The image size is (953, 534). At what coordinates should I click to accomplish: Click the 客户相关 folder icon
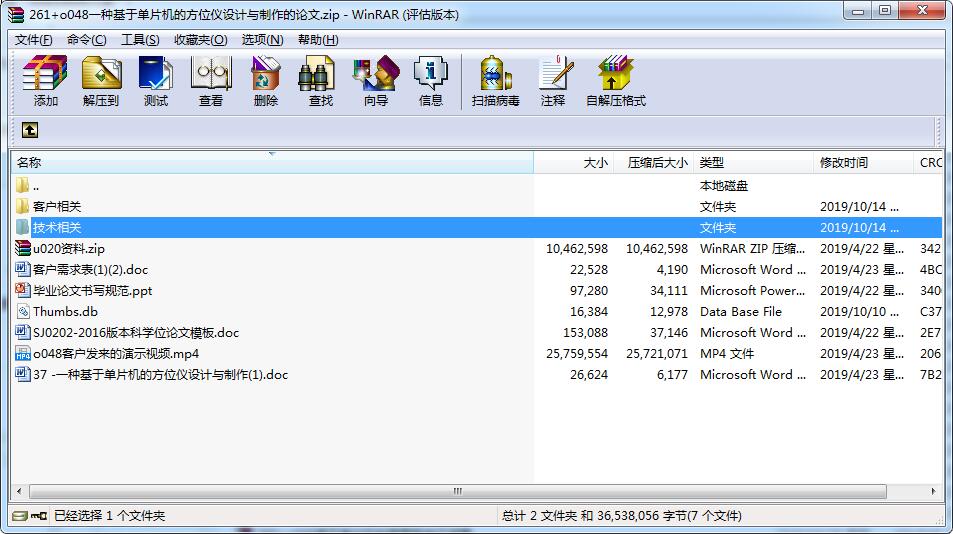click(x=22, y=206)
